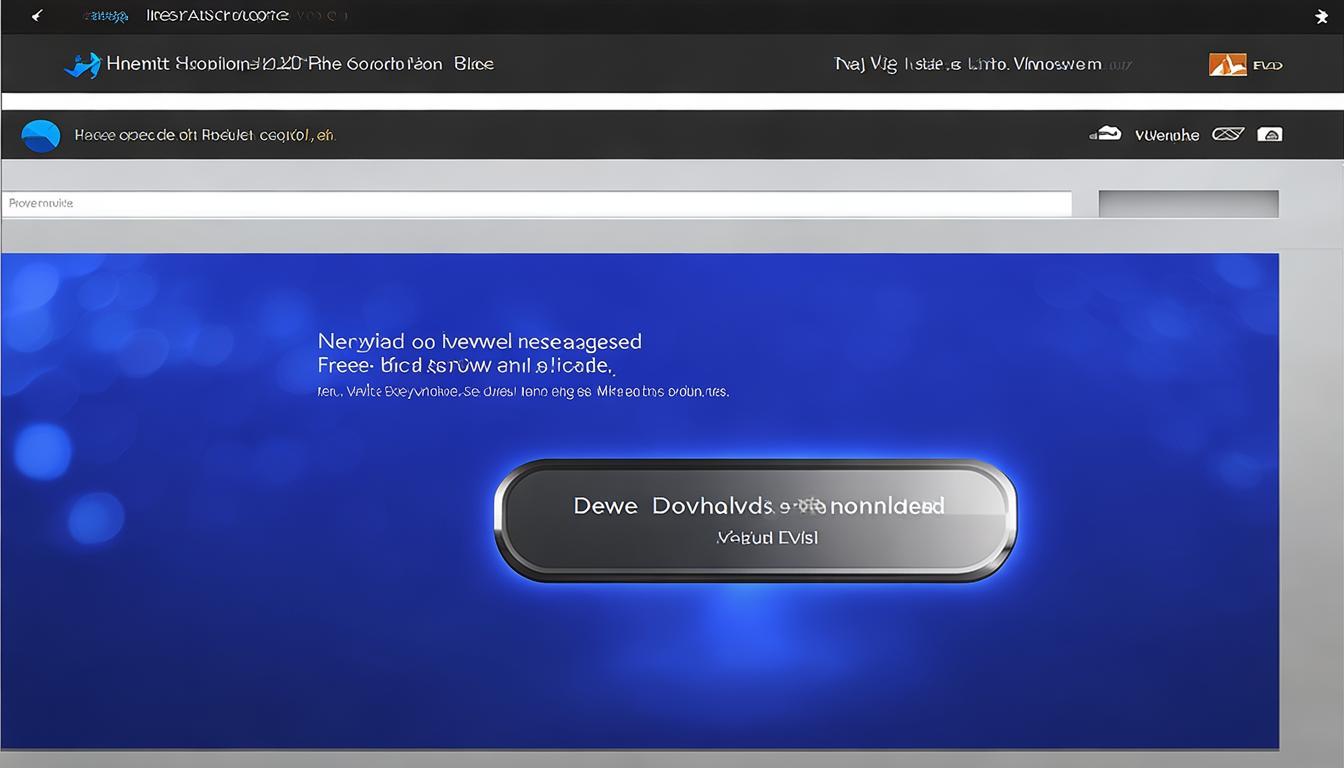Click the "Neryiad oo lvevwel" banner heading

pyautogui.click(x=479, y=342)
